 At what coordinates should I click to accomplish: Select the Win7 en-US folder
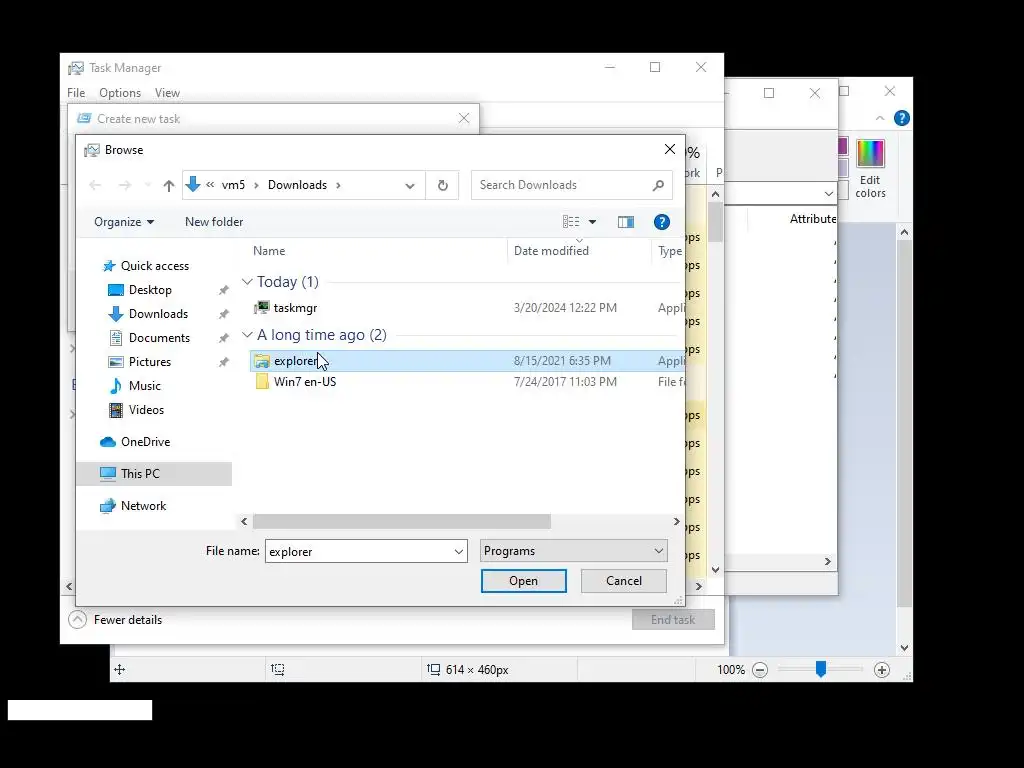click(305, 382)
